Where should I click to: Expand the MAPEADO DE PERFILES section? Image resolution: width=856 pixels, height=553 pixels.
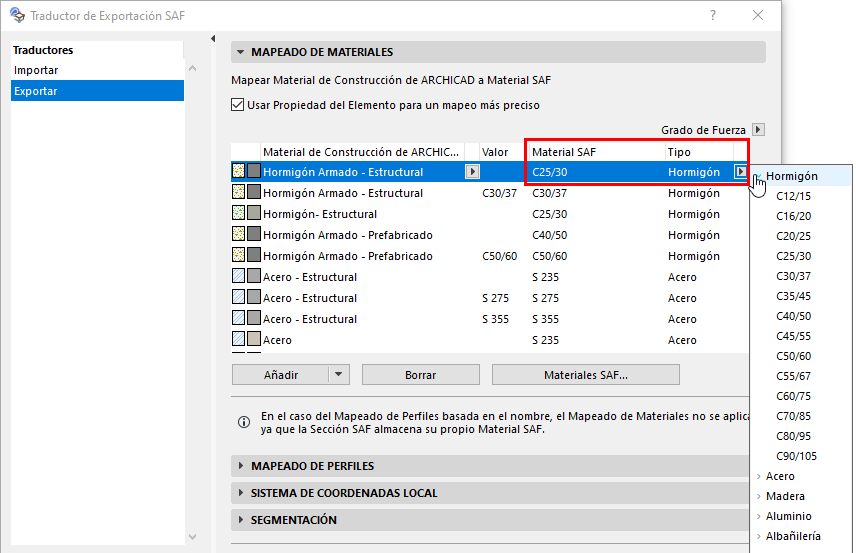241,466
